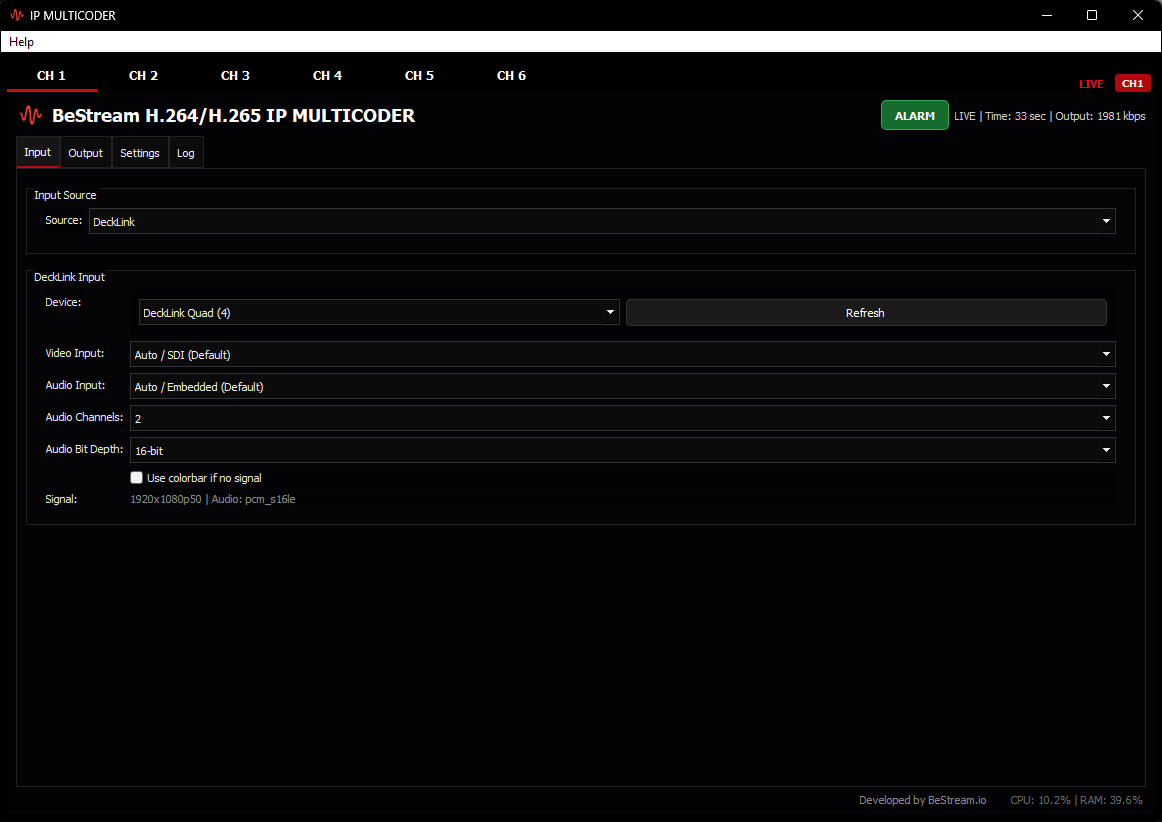Click the red LIVE indicator label

1091,84
